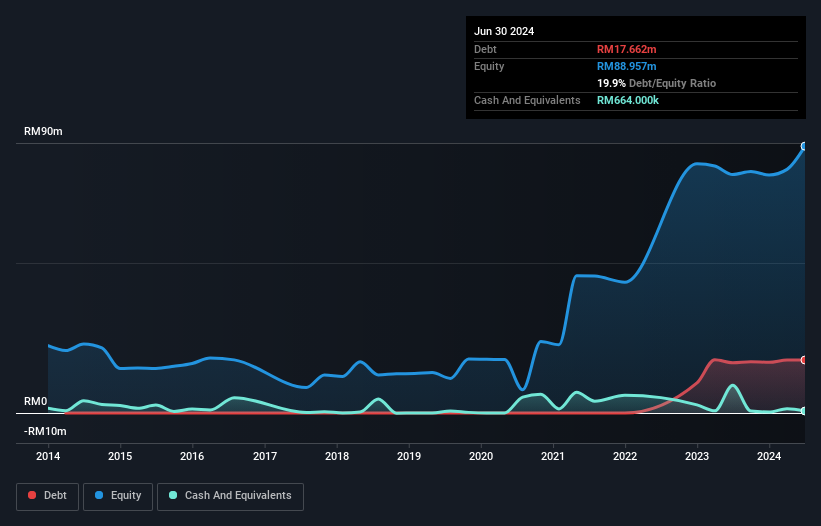
Task: Click the 2024 x-axis label
Action: click(769, 456)
